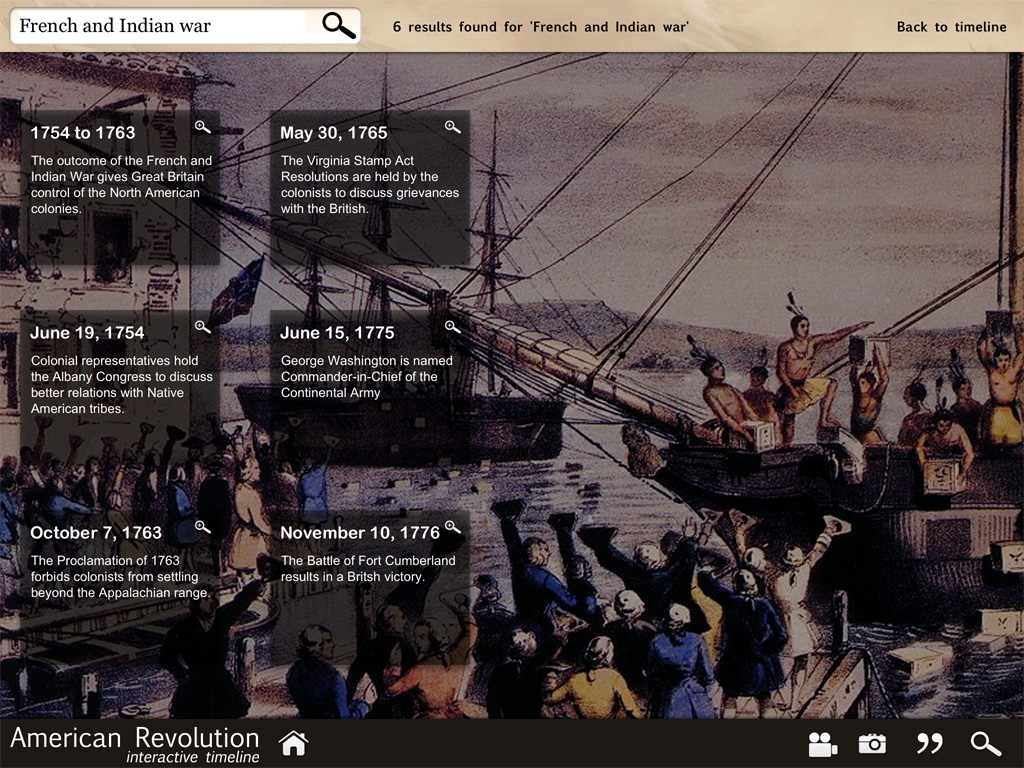This screenshot has height=768, width=1024.
Task: Open the 1754 to 1763 result heading
Action: tap(83, 133)
